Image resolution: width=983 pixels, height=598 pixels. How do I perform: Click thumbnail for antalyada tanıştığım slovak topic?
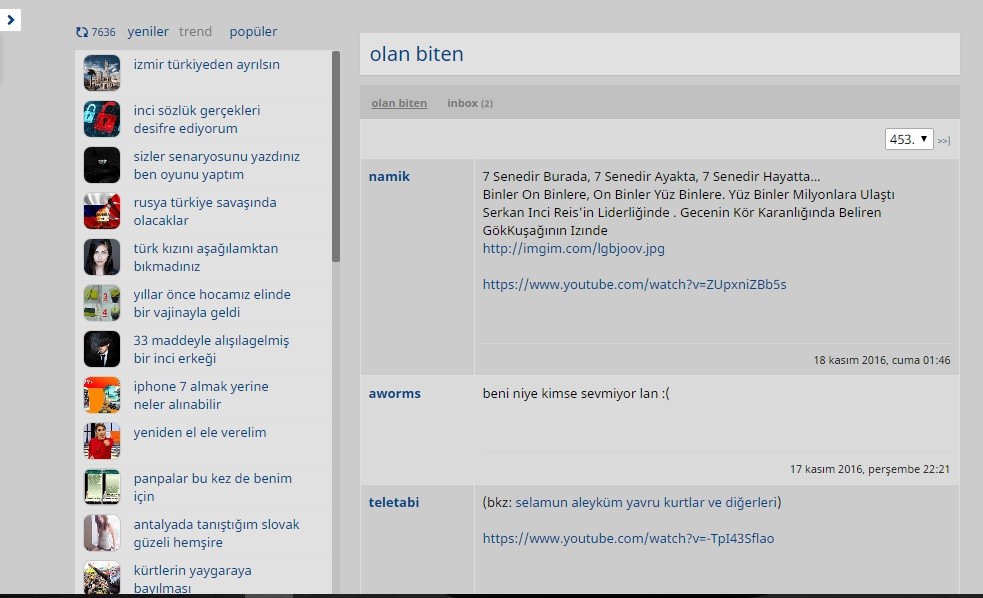click(x=102, y=533)
